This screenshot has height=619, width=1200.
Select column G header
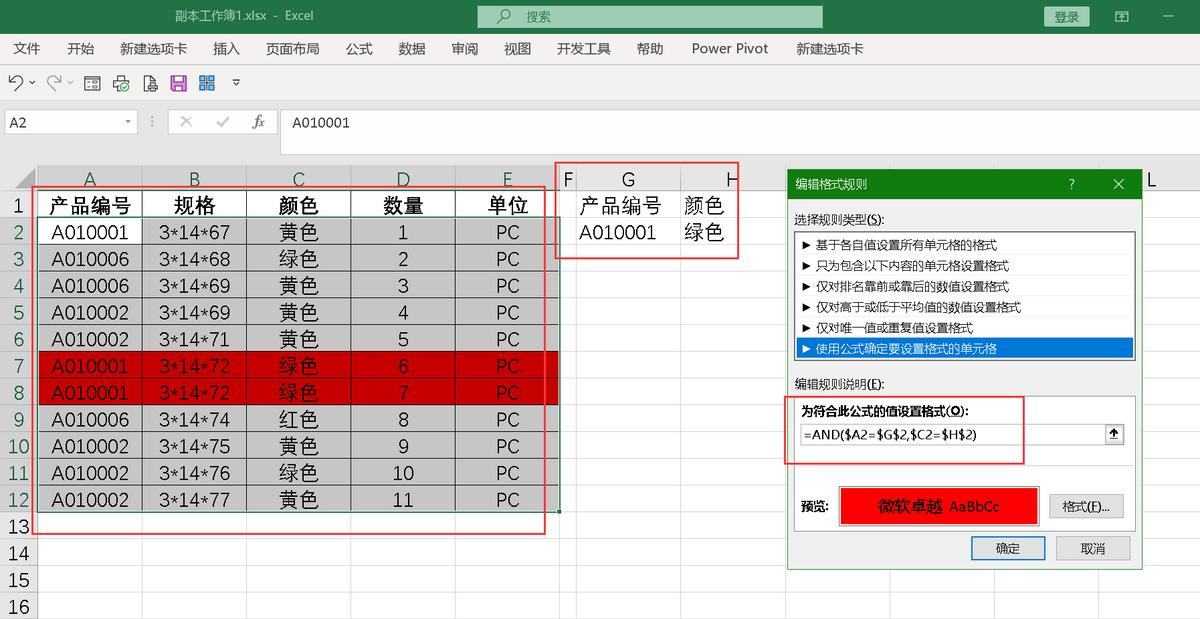[x=628, y=179]
